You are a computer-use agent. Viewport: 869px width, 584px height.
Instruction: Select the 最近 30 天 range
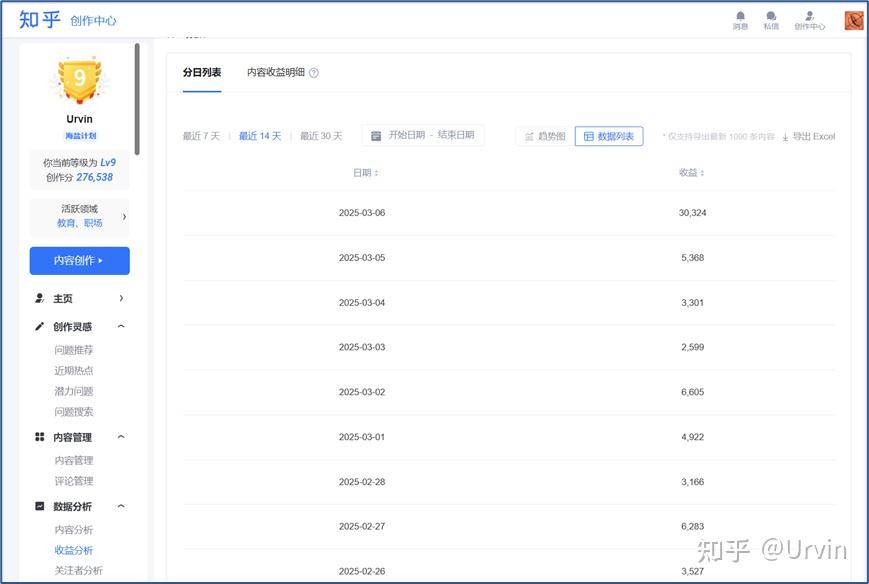[321, 136]
